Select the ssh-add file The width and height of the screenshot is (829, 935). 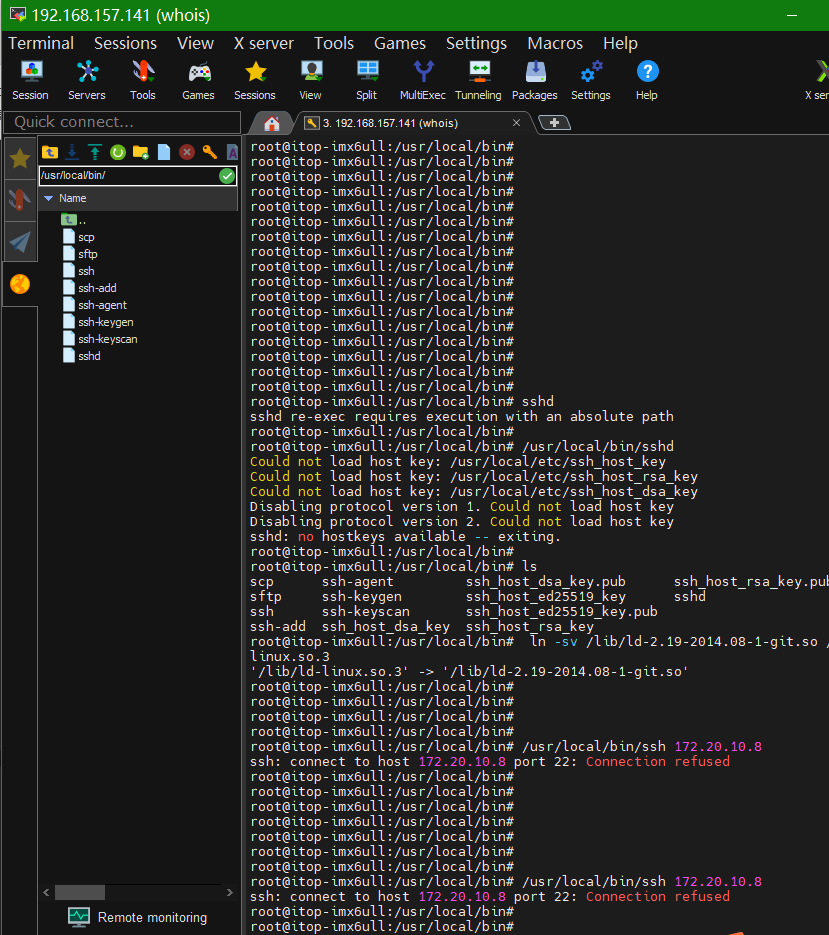89,288
